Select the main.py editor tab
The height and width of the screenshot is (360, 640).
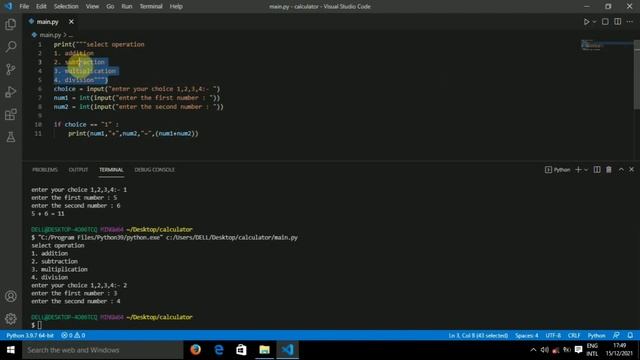pyautogui.click(x=47, y=22)
